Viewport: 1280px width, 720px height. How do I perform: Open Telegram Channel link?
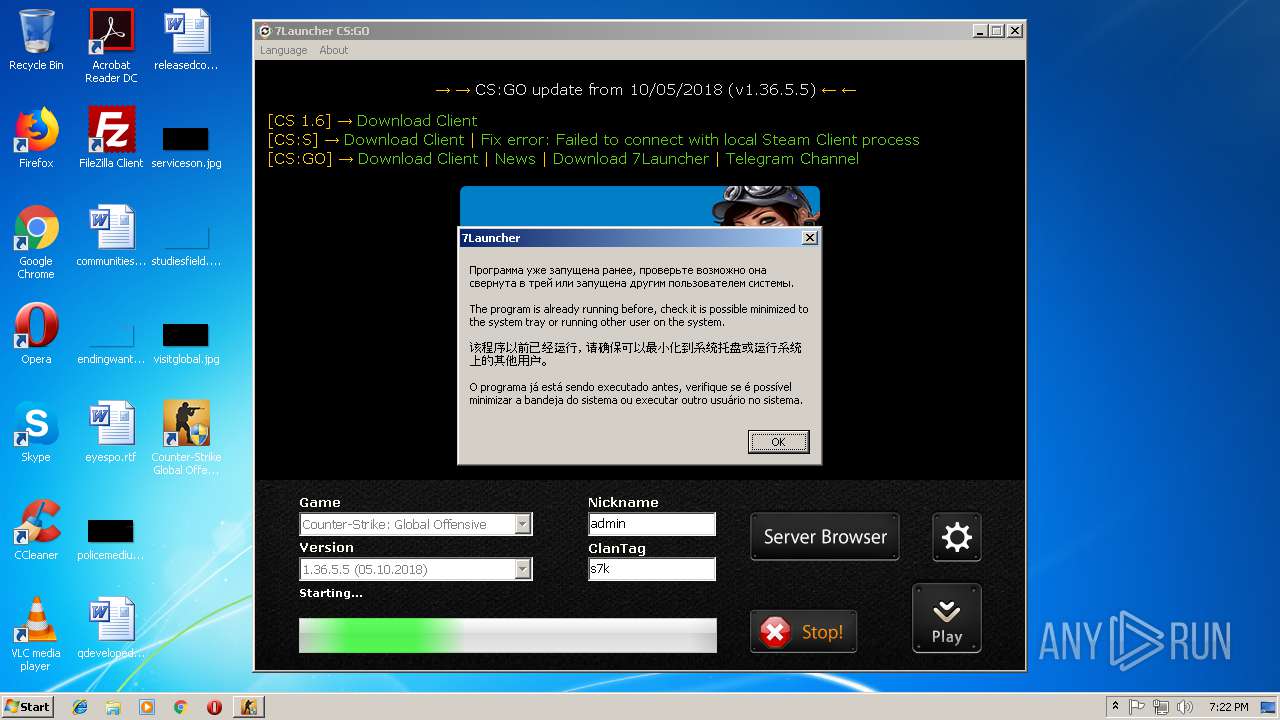click(792, 159)
